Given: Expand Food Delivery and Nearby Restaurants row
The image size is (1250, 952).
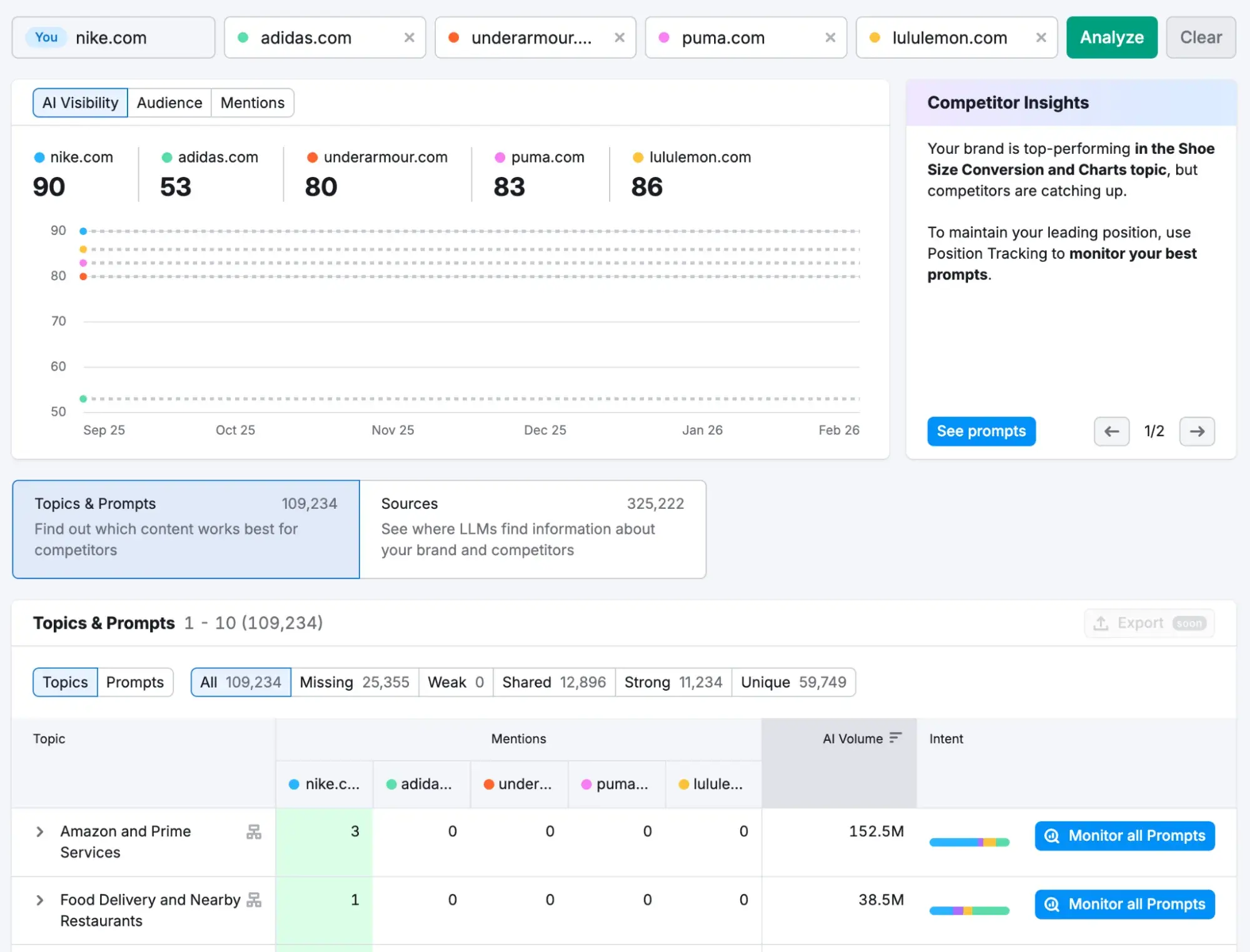Looking at the screenshot, I should [x=40, y=900].
